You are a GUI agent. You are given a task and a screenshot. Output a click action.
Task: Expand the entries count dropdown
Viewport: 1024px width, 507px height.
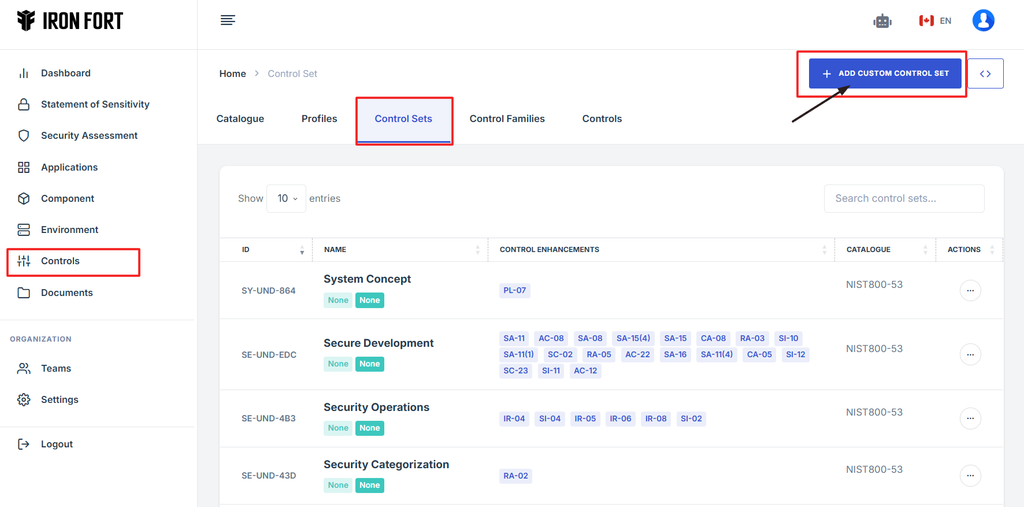coord(286,199)
